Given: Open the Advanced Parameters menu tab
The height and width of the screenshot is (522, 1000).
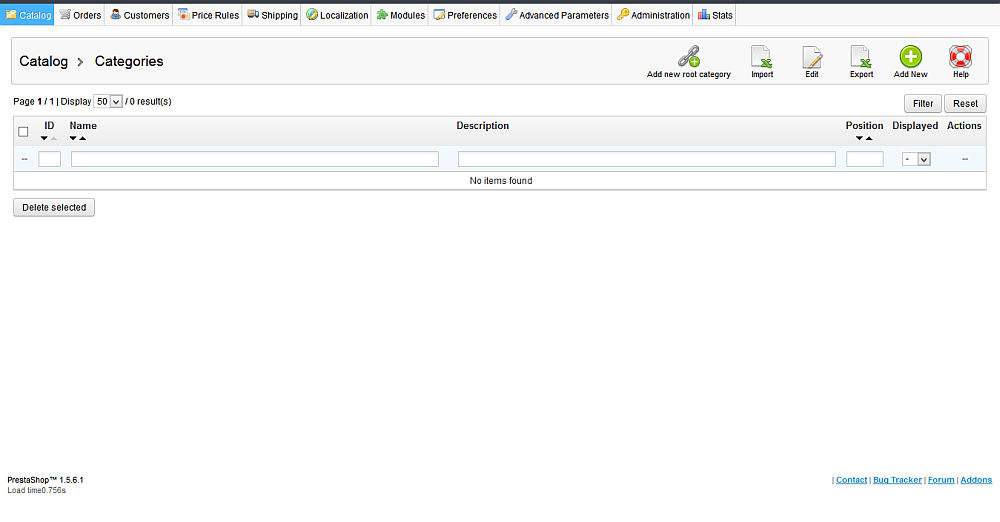Looking at the screenshot, I should (556, 15).
